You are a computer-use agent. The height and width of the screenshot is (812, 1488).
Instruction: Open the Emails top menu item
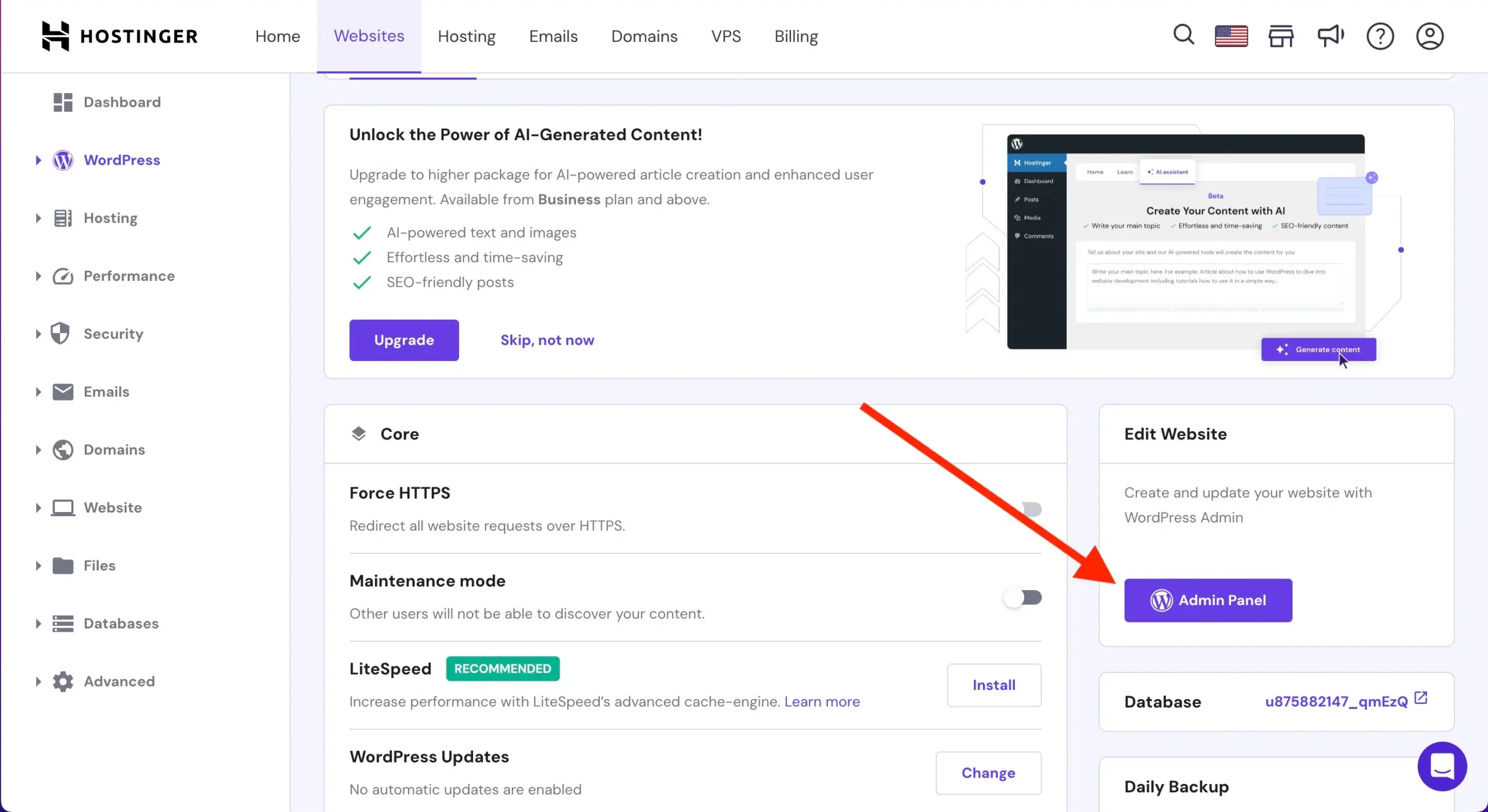(x=553, y=36)
